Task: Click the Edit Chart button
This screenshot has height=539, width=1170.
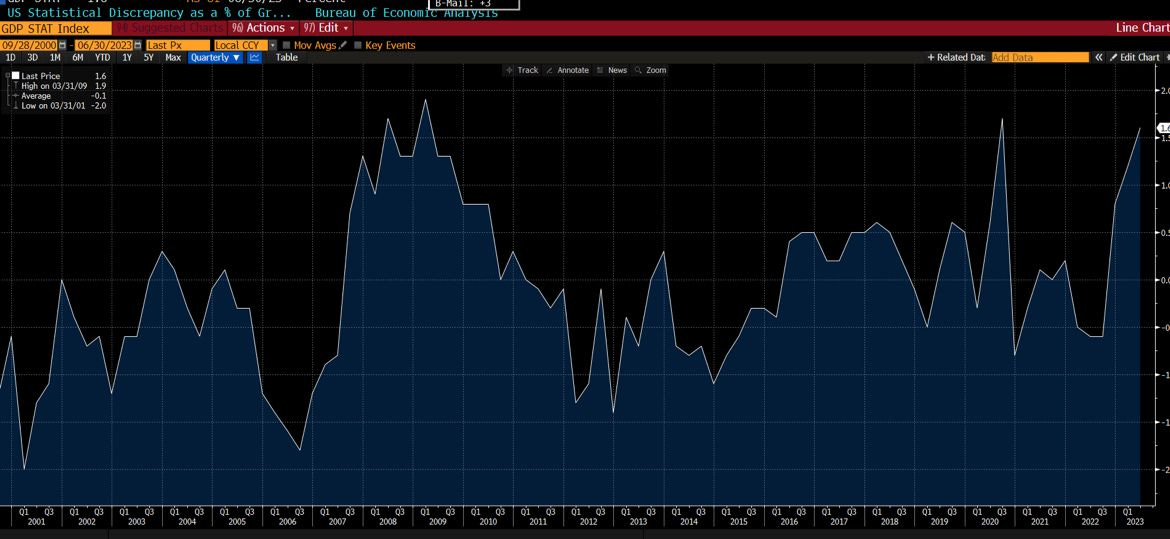Action: [1134, 57]
